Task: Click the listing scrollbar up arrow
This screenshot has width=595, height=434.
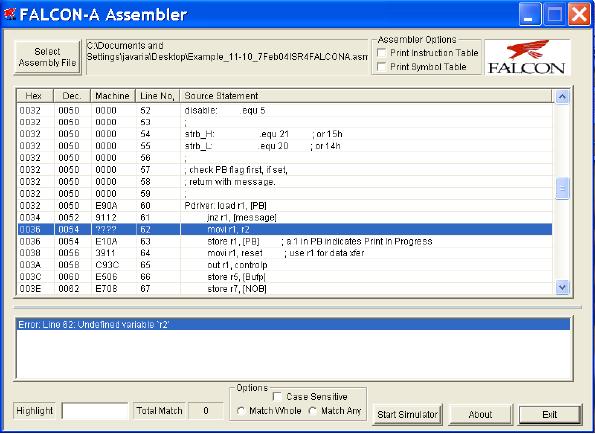Action: pos(562,97)
